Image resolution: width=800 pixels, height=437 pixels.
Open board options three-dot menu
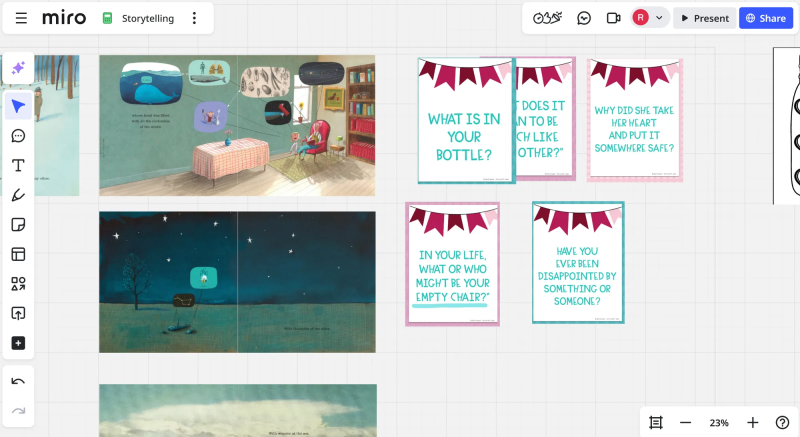pos(194,18)
